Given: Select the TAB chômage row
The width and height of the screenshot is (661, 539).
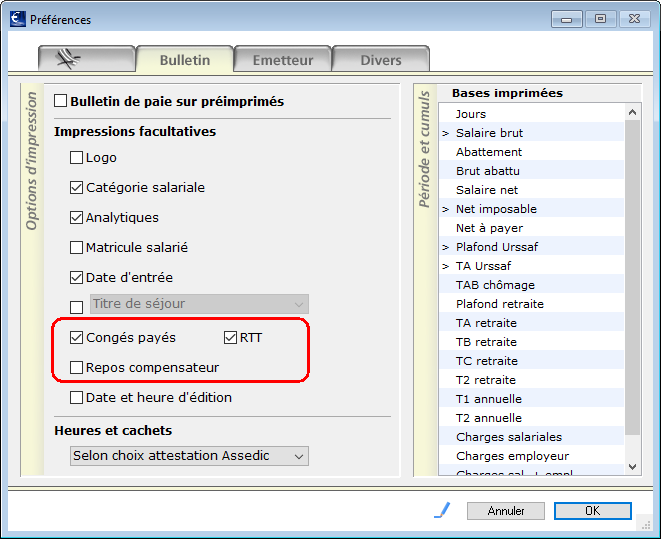Looking at the screenshot, I should tap(532, 285).
